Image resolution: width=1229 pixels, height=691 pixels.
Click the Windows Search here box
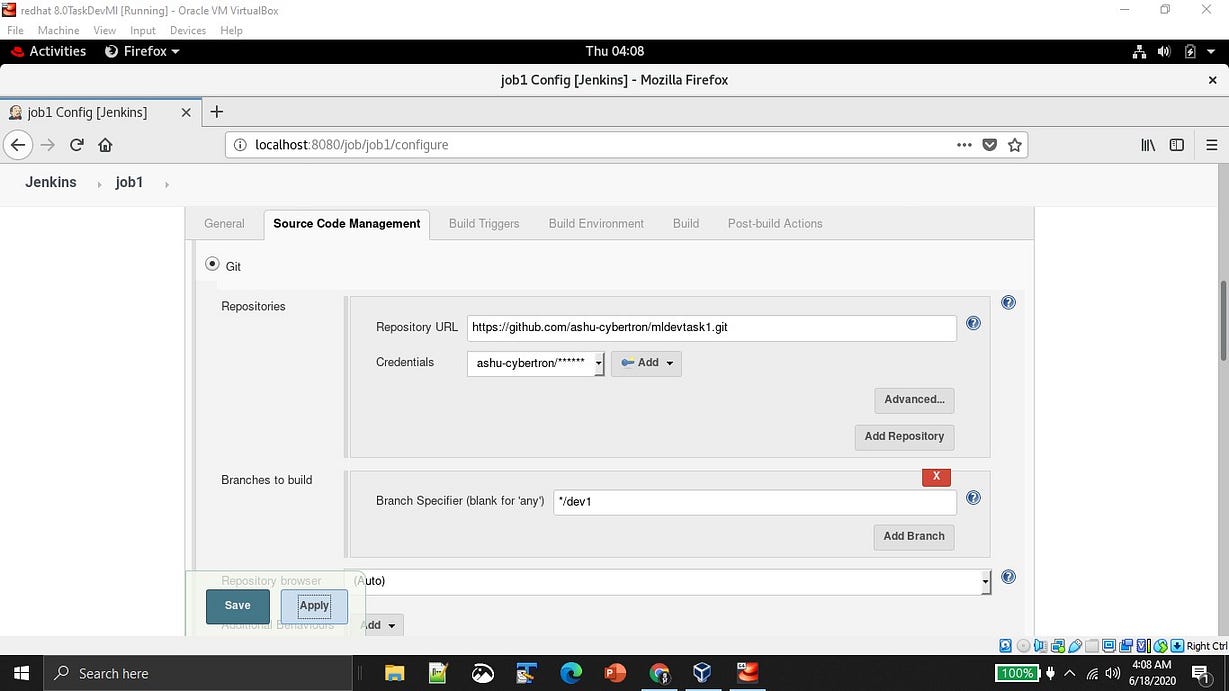pos(197,673)
